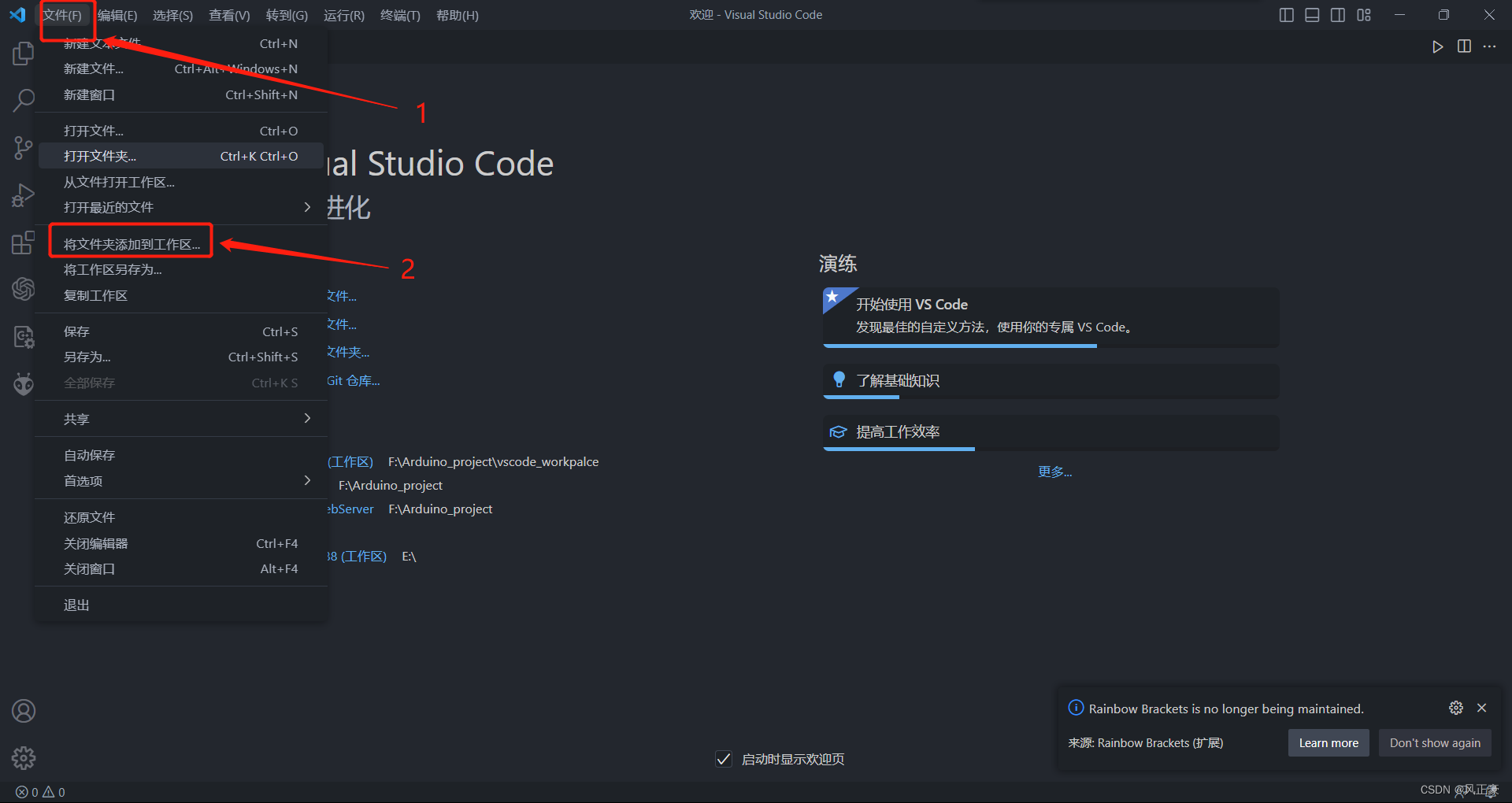This screenshot has width=1512, height=803.
Task: Click the Git 仓库... start link
Action: coord(354,380)
